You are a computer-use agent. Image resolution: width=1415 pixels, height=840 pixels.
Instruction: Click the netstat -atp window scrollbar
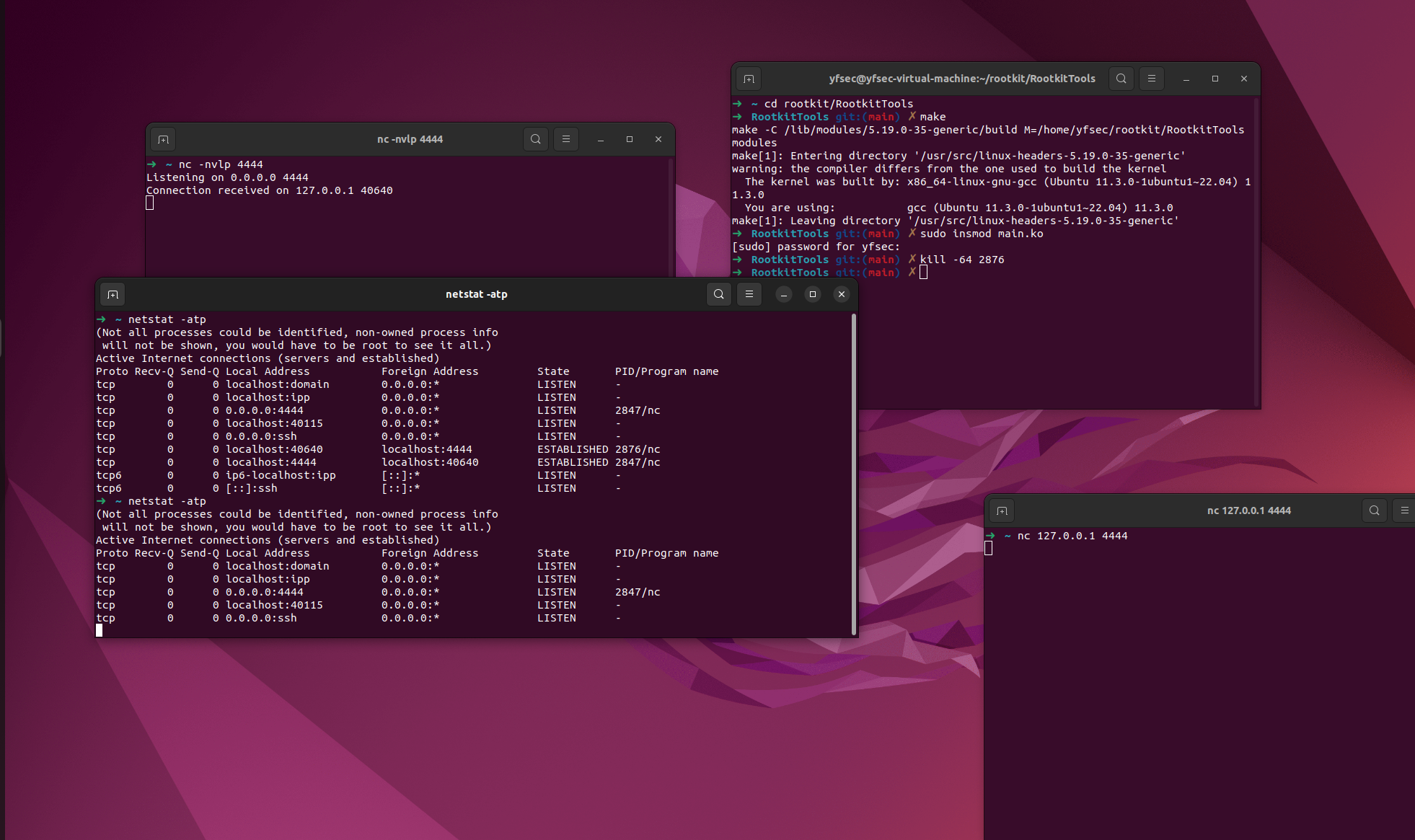pos(854,474)
